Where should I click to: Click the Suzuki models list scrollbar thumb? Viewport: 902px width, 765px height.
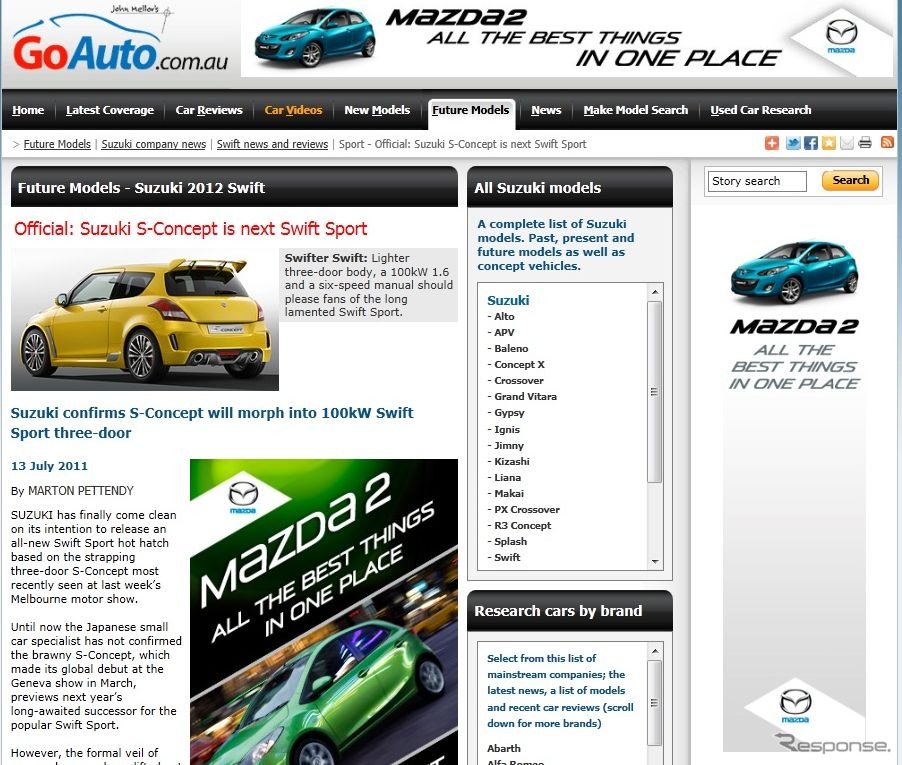point(654,392)
